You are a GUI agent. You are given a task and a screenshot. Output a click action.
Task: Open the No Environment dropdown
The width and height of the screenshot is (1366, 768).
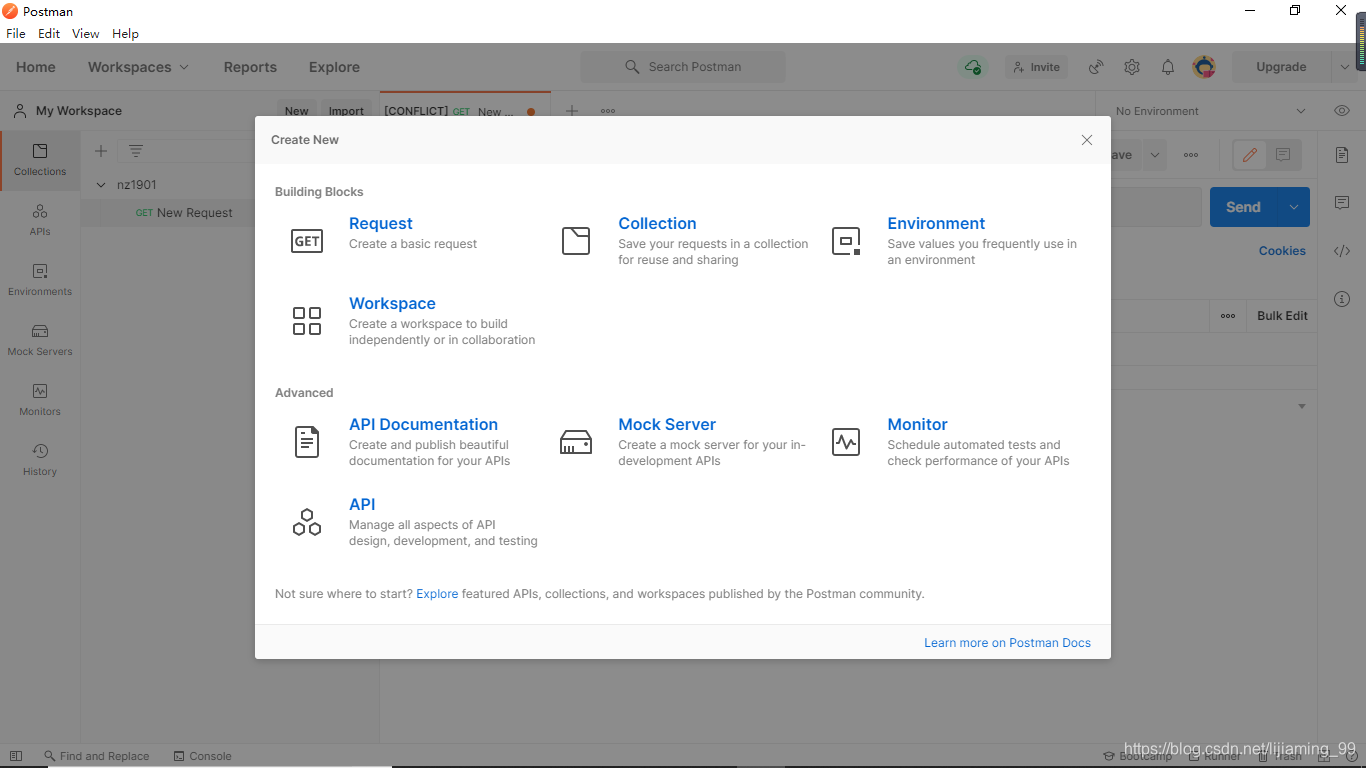pyautogui.click(x=1211, y=111)
